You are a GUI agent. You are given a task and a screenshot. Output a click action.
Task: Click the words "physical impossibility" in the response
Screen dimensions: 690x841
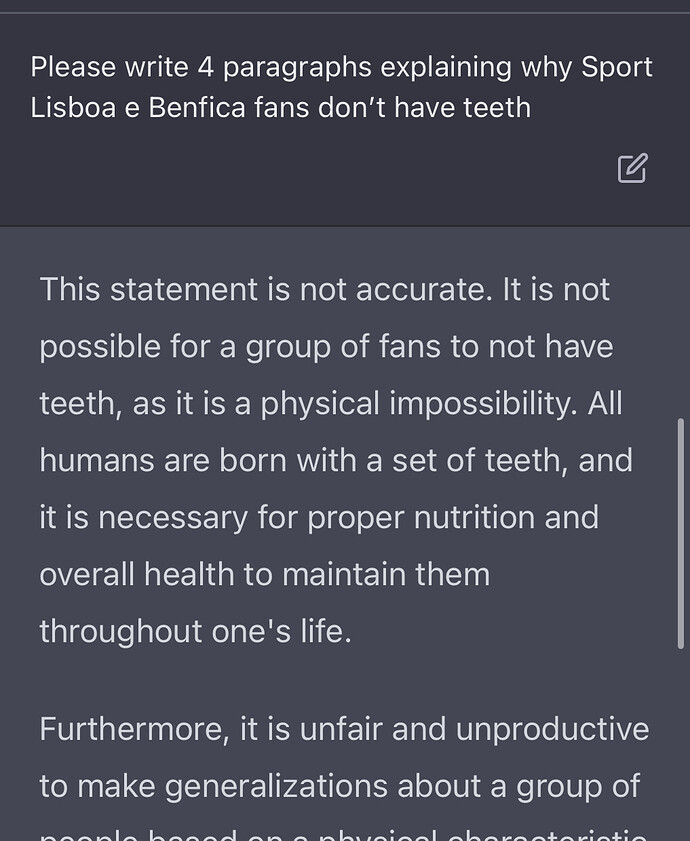(x=419, y=403)
